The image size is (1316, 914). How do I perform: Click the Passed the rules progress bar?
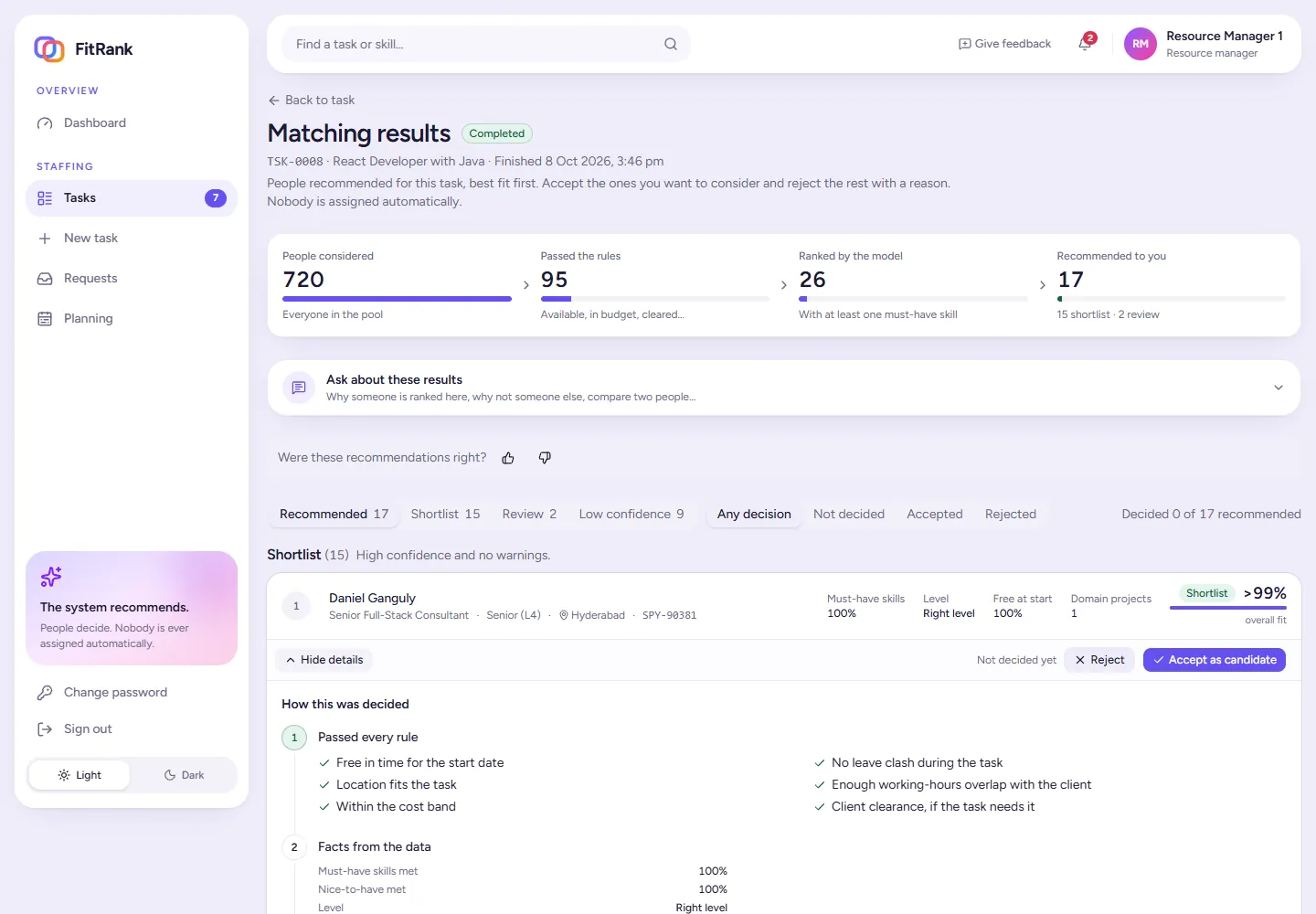655,299
